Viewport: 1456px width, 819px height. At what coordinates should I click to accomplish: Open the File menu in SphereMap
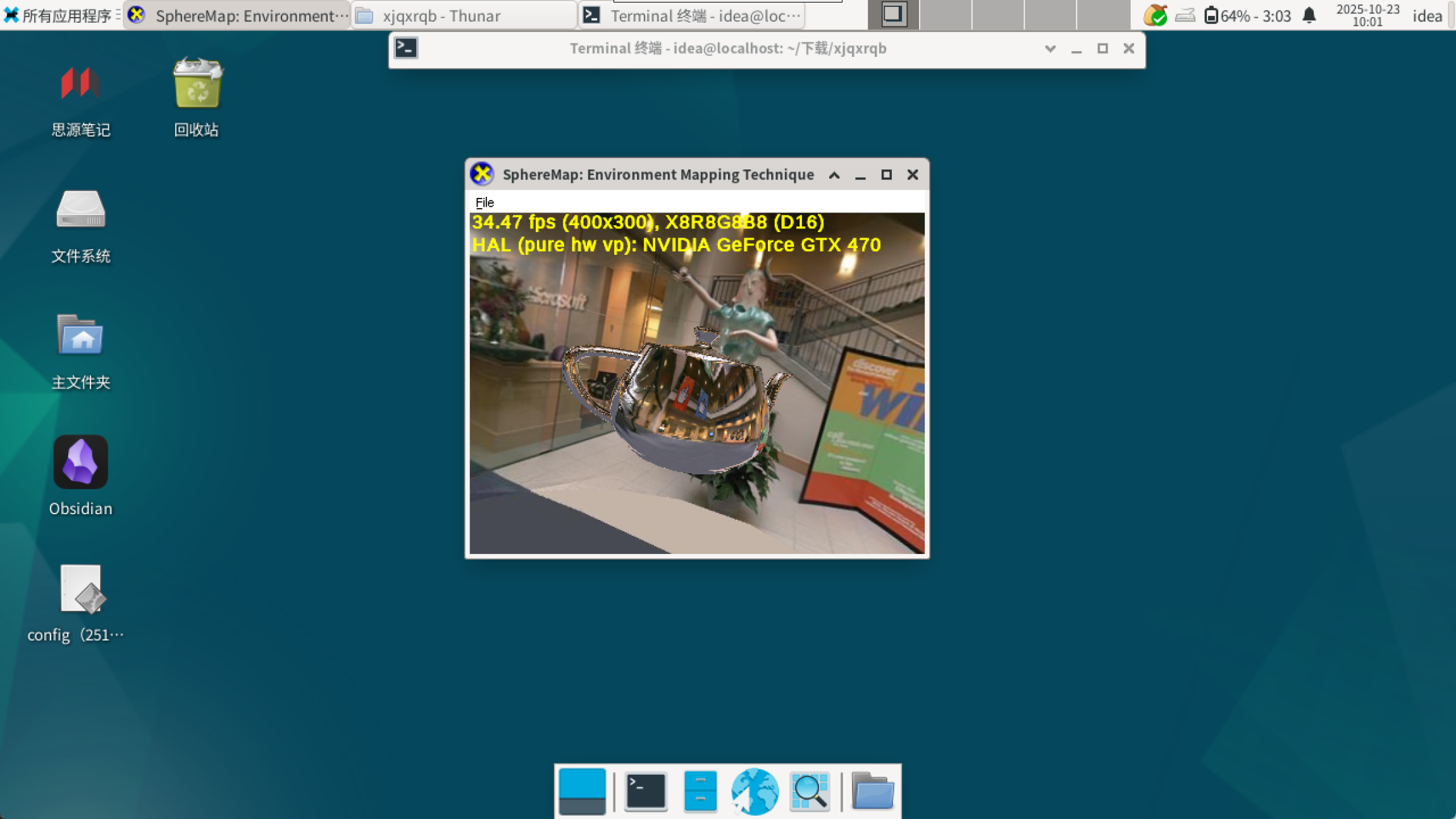(484, 202)
